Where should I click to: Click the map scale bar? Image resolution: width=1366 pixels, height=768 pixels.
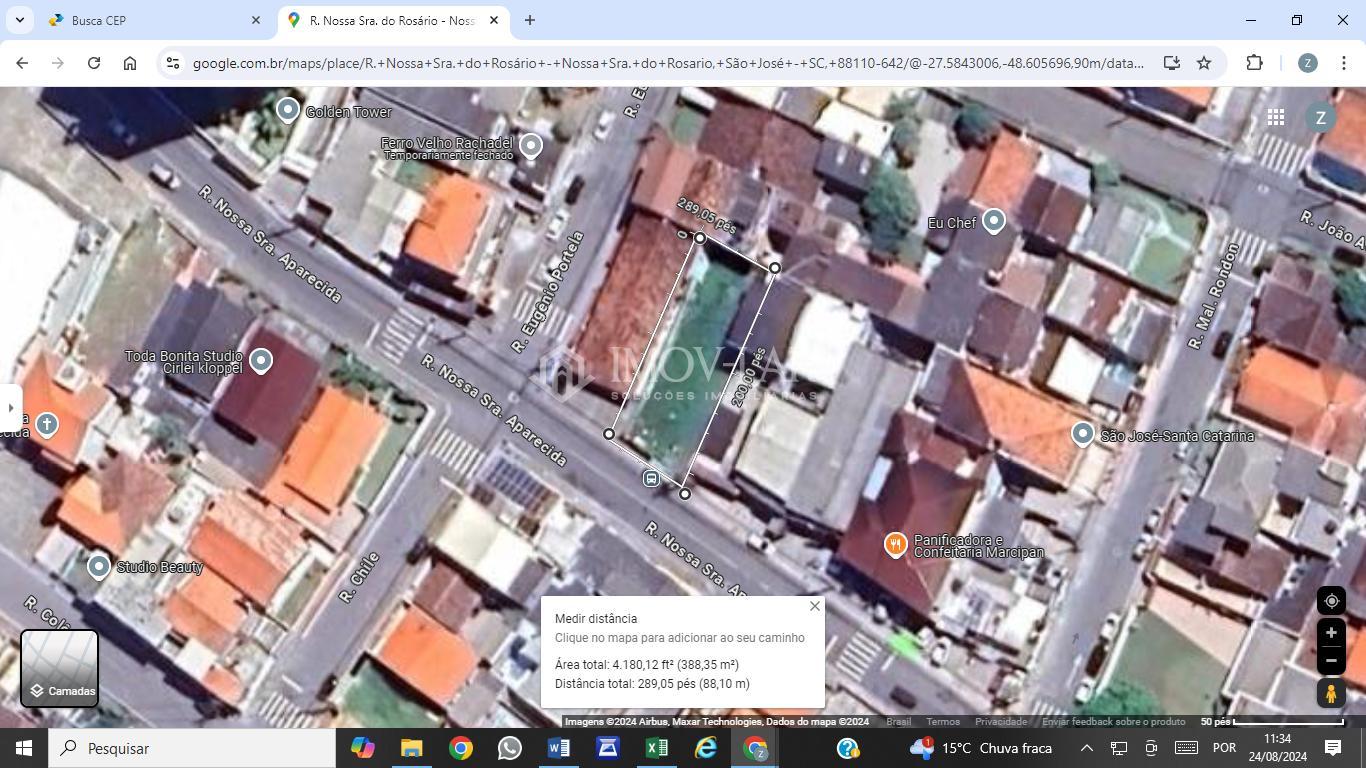click(1287, 722)
